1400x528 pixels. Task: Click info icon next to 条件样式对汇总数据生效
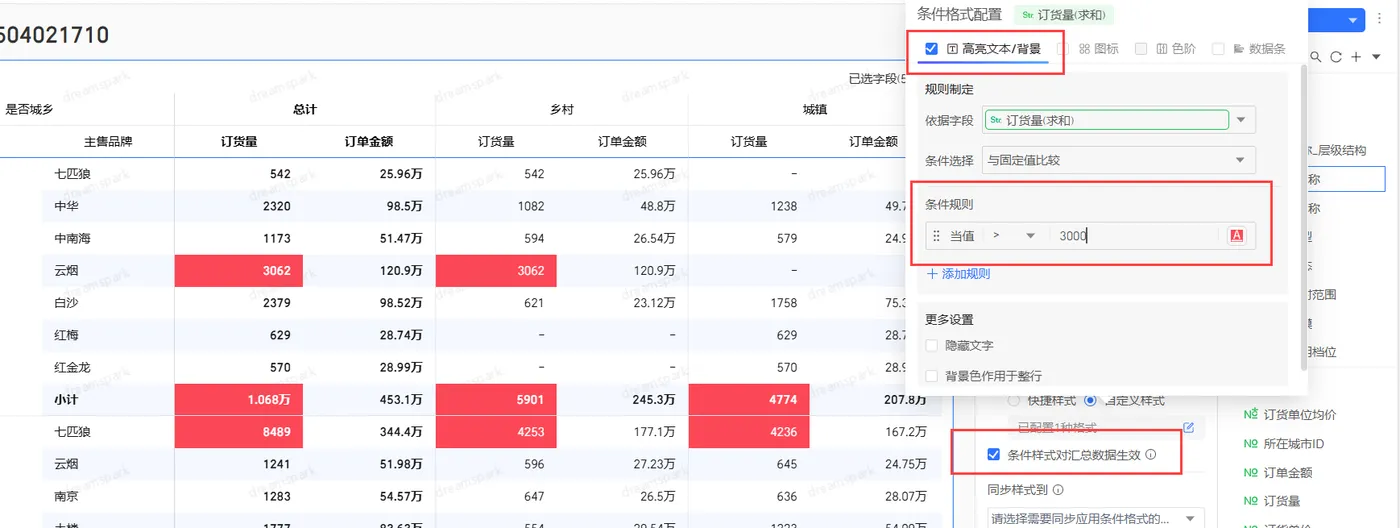click(x=1151, y=455)
